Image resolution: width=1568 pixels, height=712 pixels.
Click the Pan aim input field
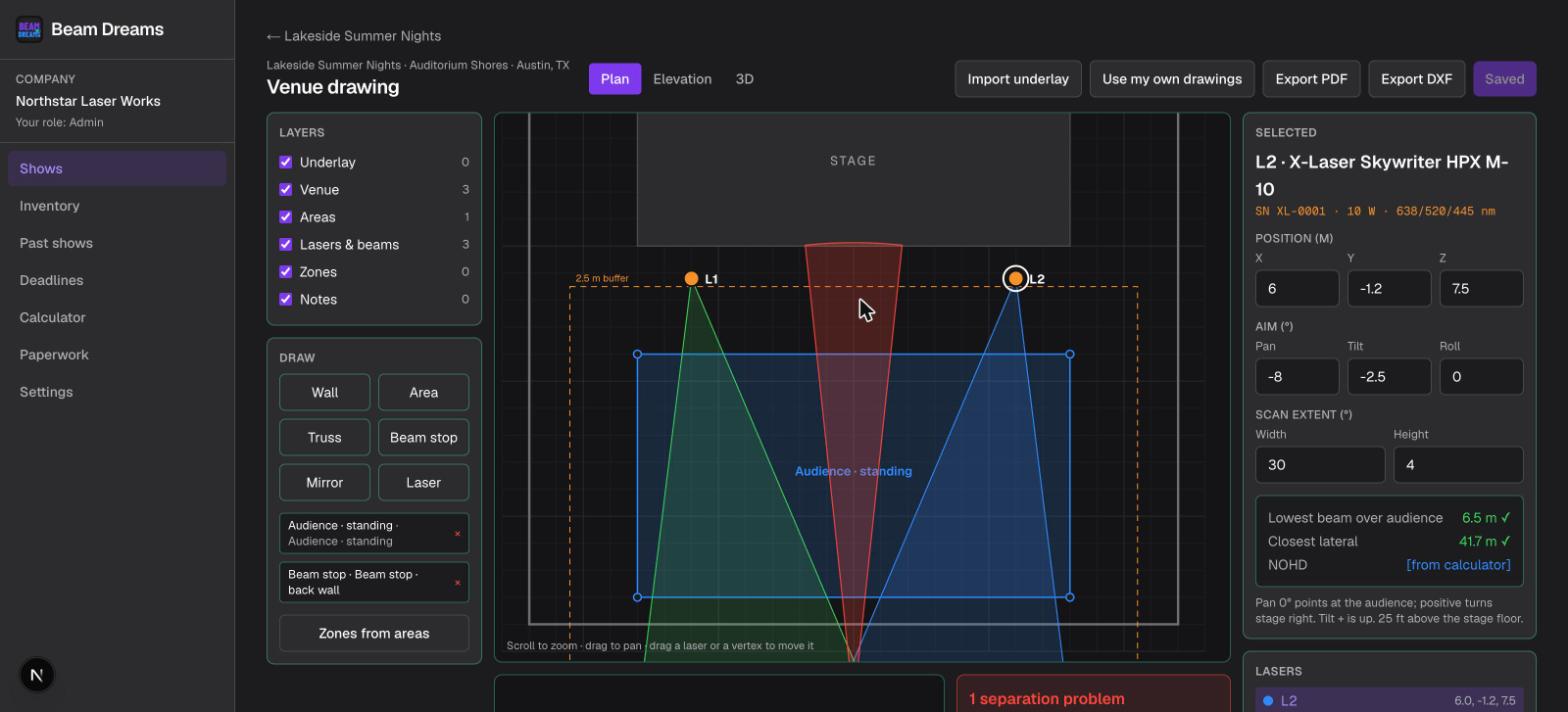1297,376
